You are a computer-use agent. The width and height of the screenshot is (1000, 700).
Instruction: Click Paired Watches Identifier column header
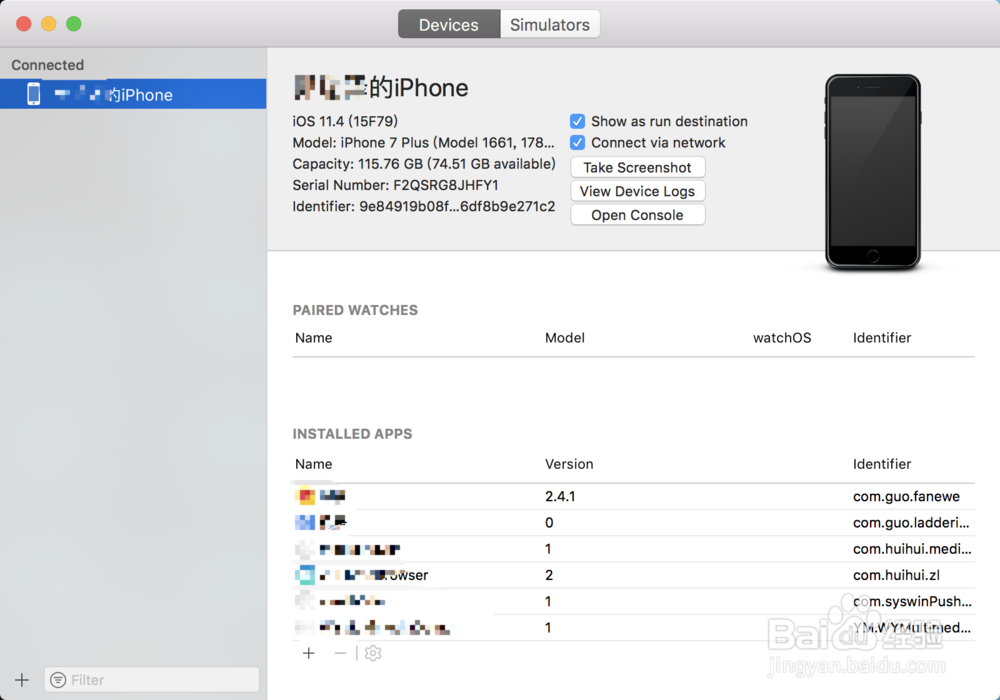[882, 337]
